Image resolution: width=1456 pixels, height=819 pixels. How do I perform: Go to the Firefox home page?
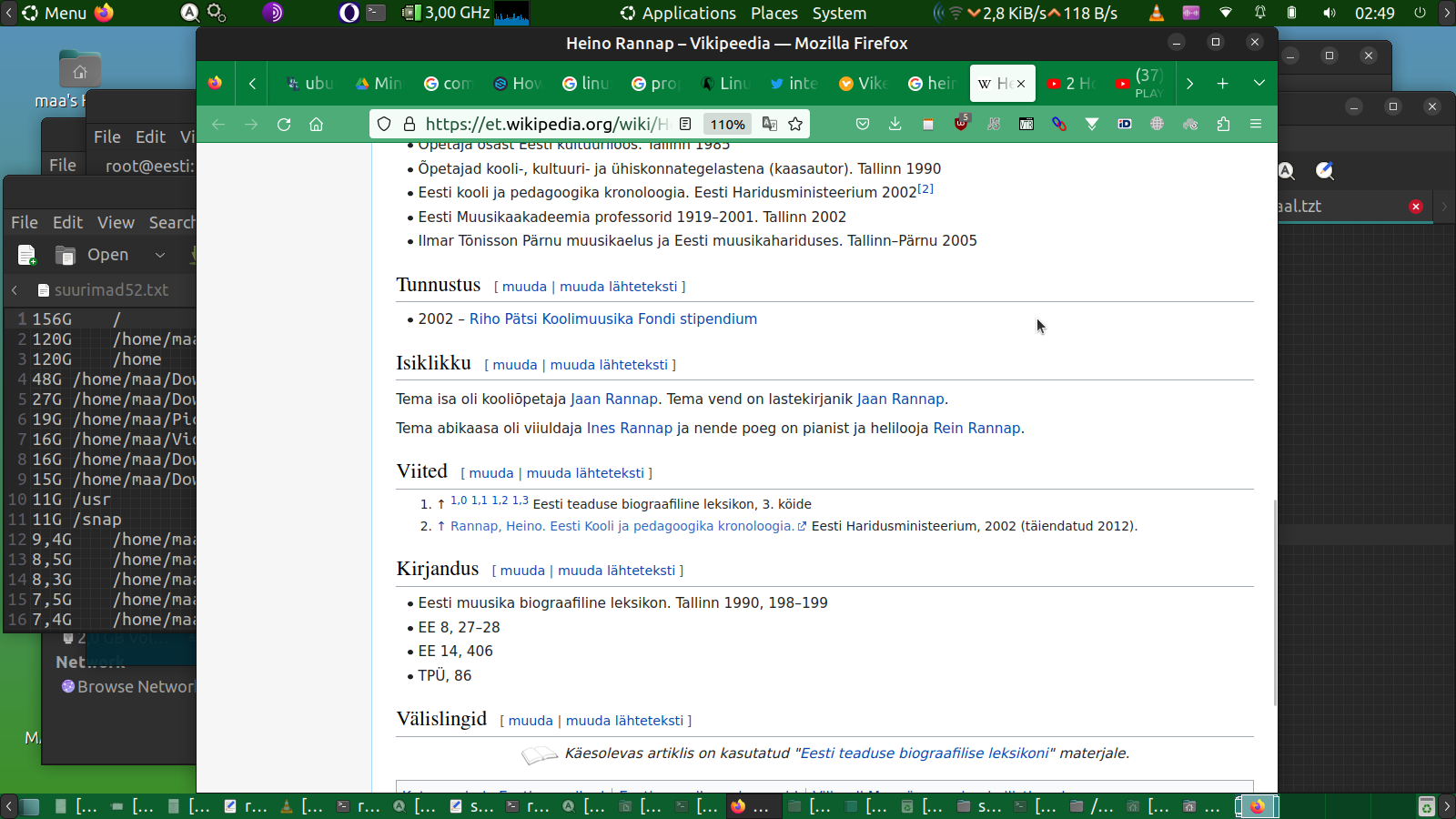pos(316,124)
